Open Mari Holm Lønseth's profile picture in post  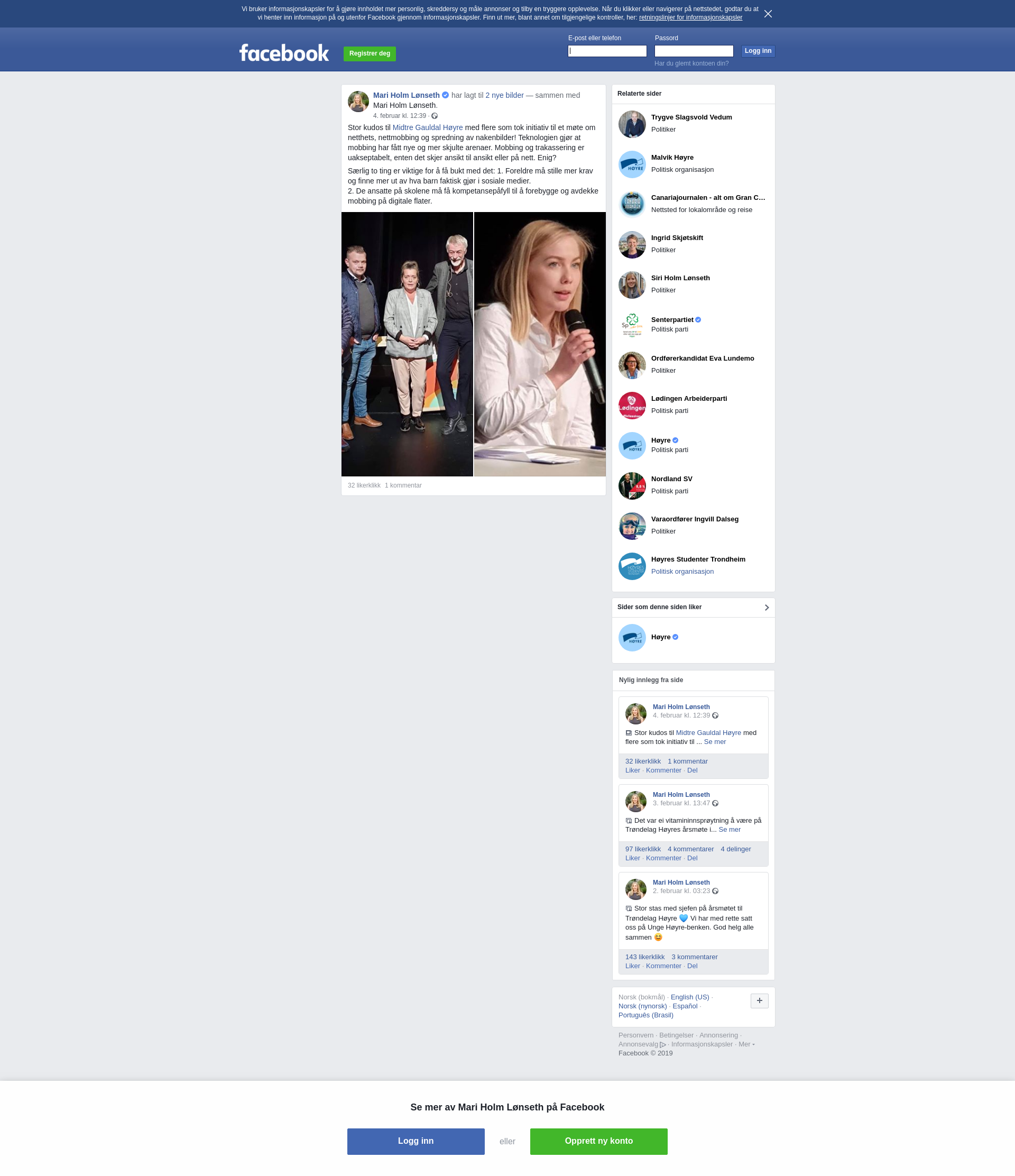coord(358,102)
